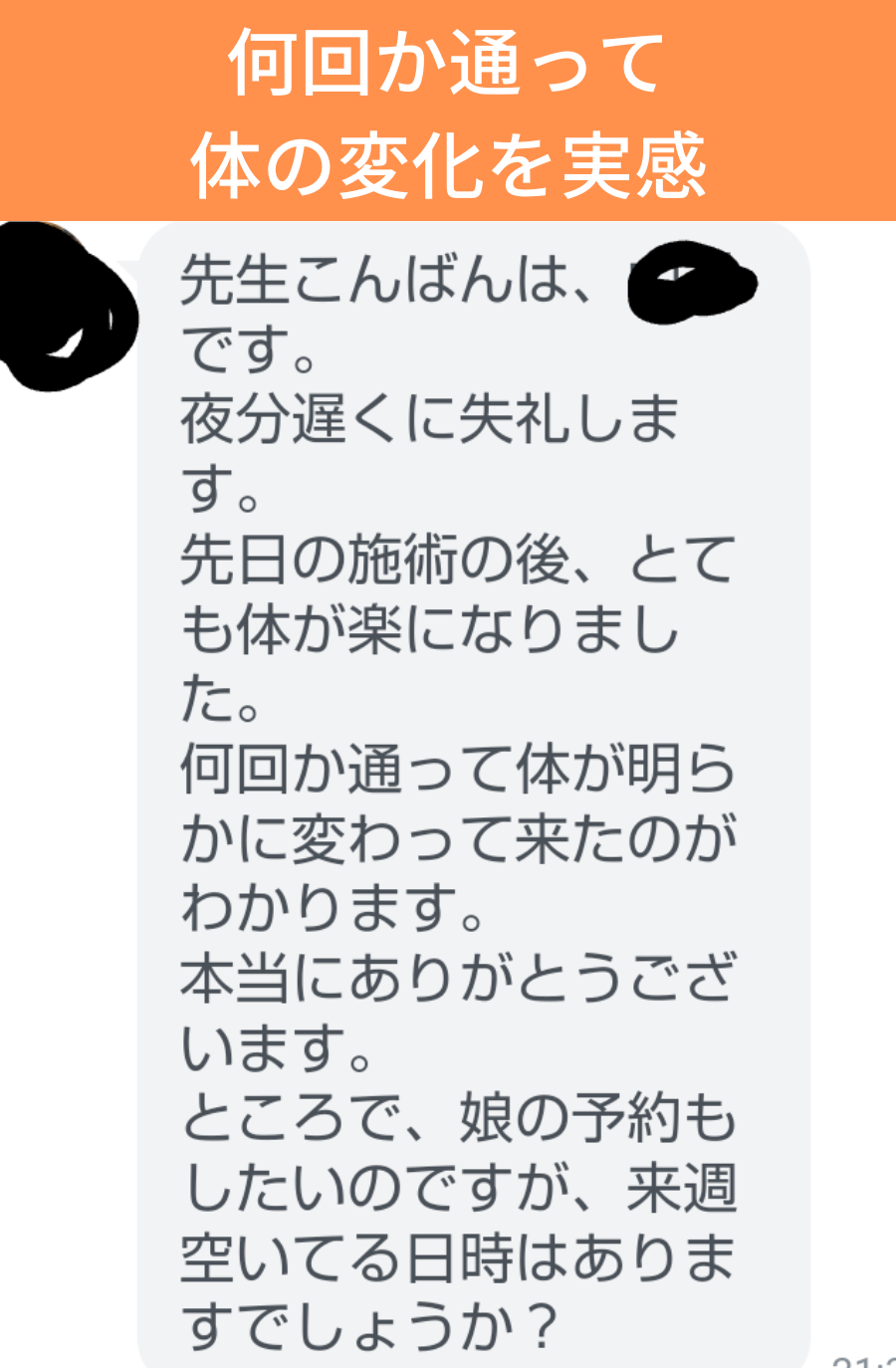Select the line 'したいのですが、来週'

click(458, 1187)
